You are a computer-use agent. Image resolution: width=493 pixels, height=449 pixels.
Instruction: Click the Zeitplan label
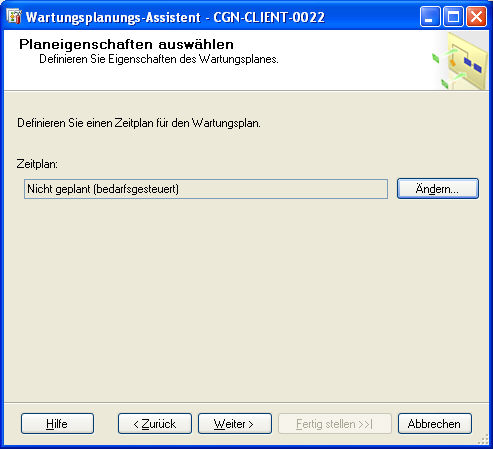click(x=37, y=164)
